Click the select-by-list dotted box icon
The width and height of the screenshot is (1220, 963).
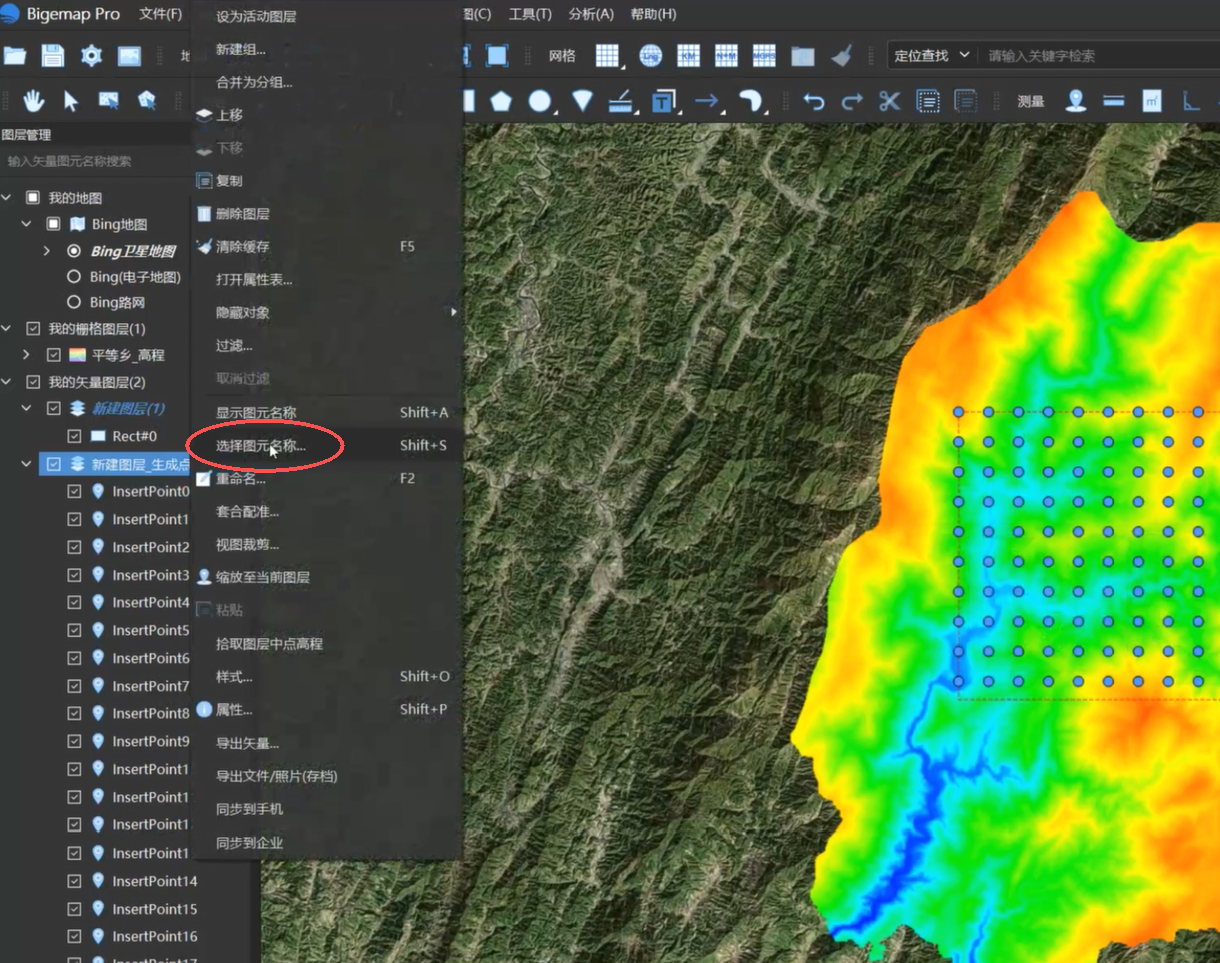tap(928, 101)
